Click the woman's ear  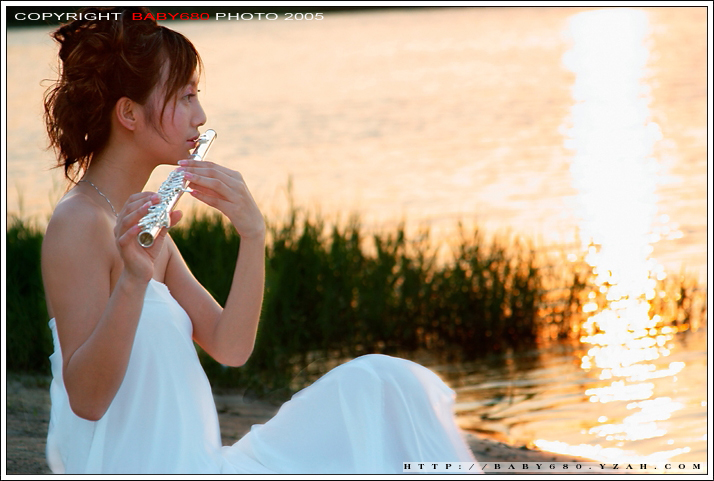coord(128,112)
